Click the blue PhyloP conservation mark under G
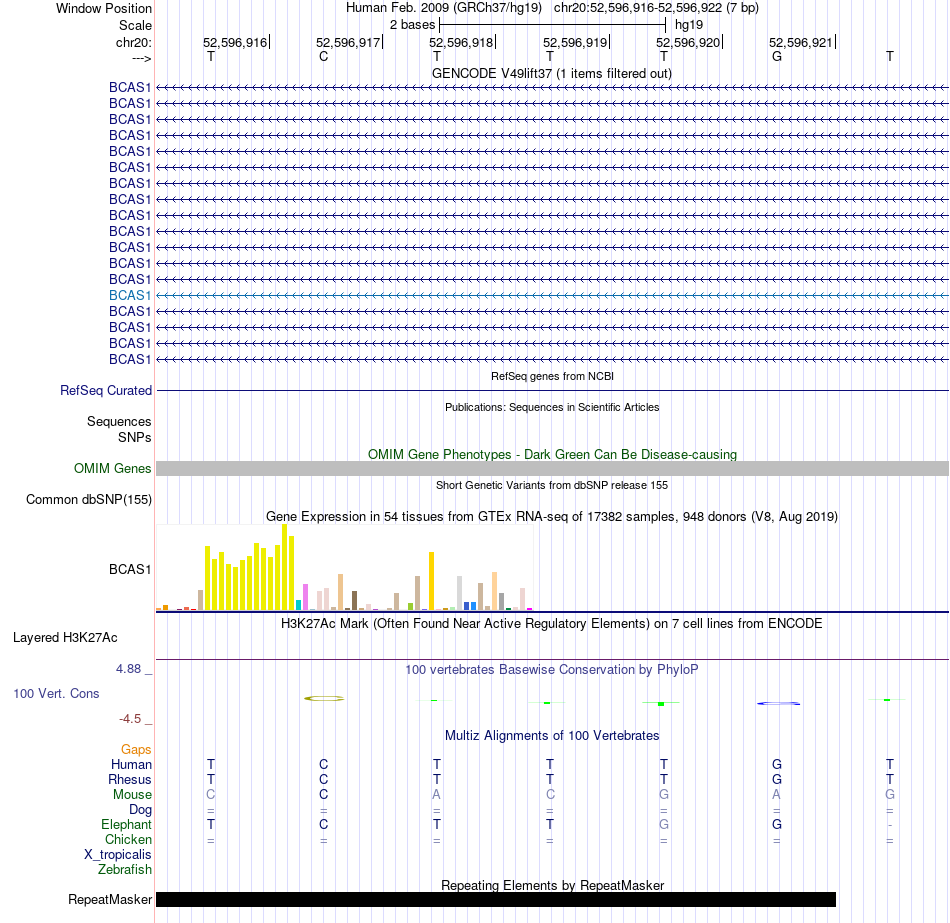This screenshot has width=950, height=923. (x=779, y=703)
